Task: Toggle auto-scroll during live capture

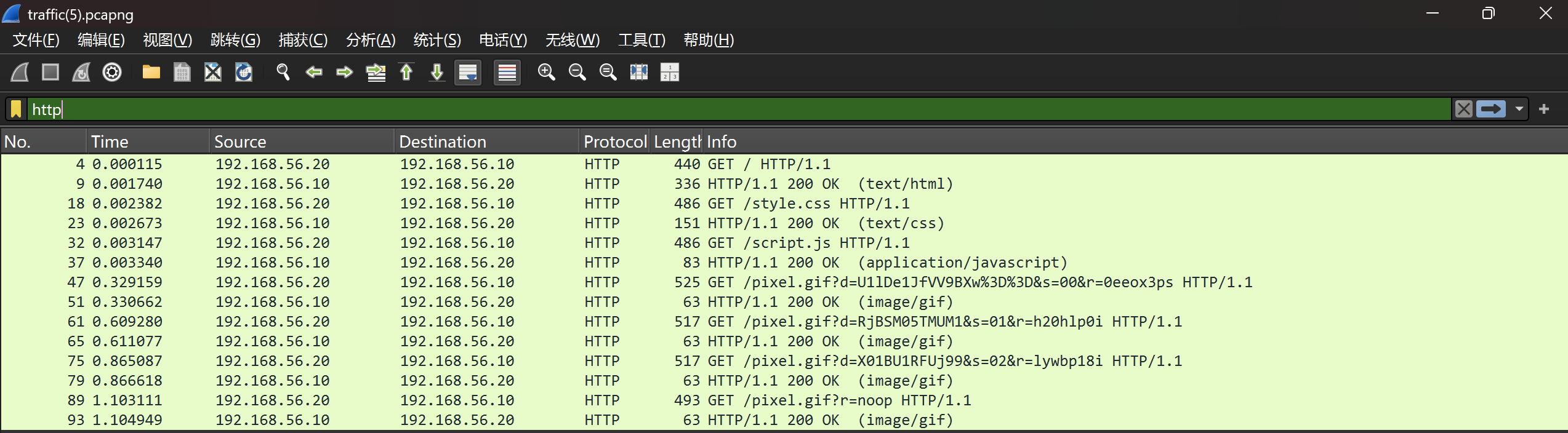Action: pyautogui.click(x=468, y=73)
